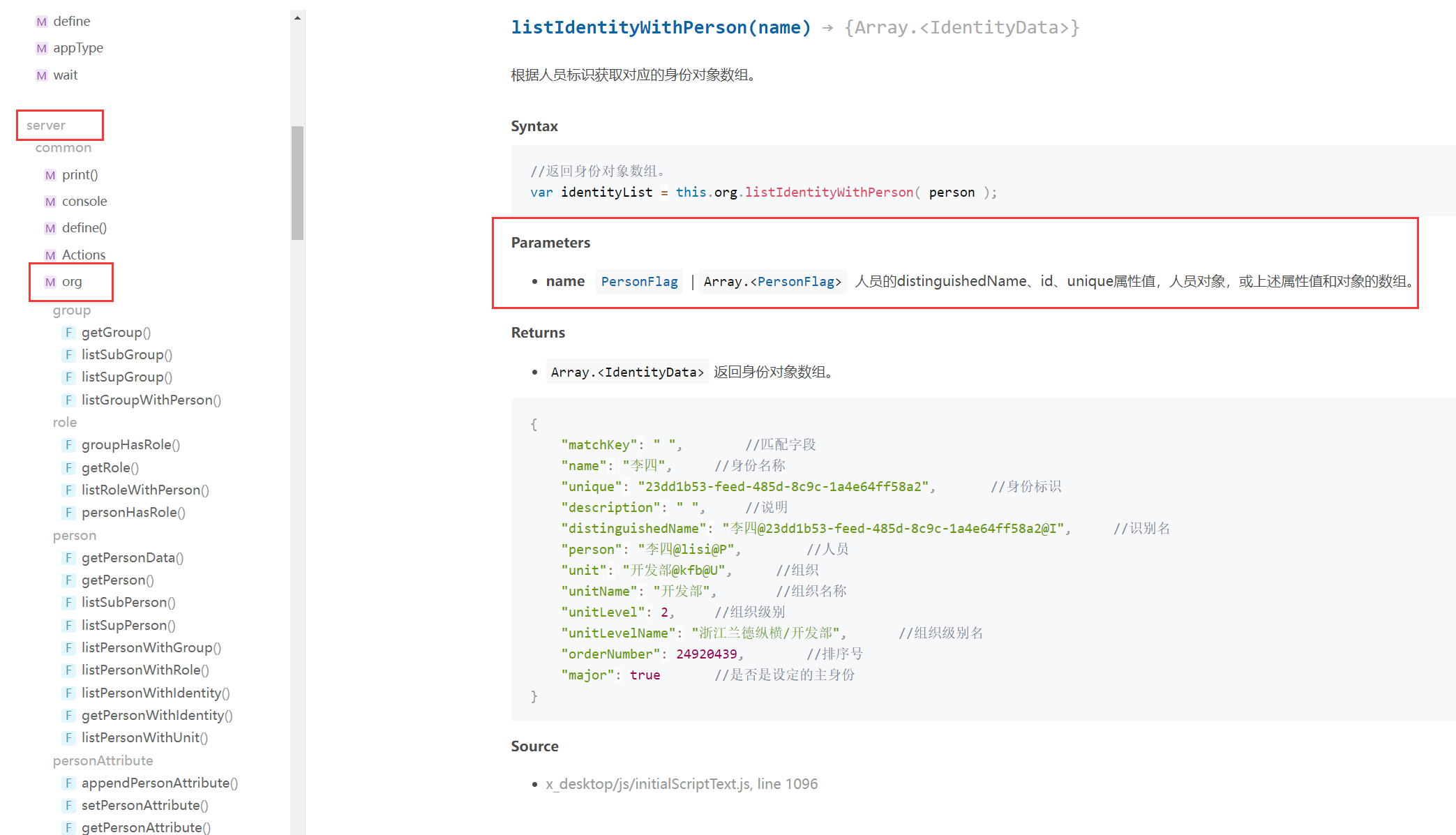Click Array.<IdentityData> return type

[626, 373]
